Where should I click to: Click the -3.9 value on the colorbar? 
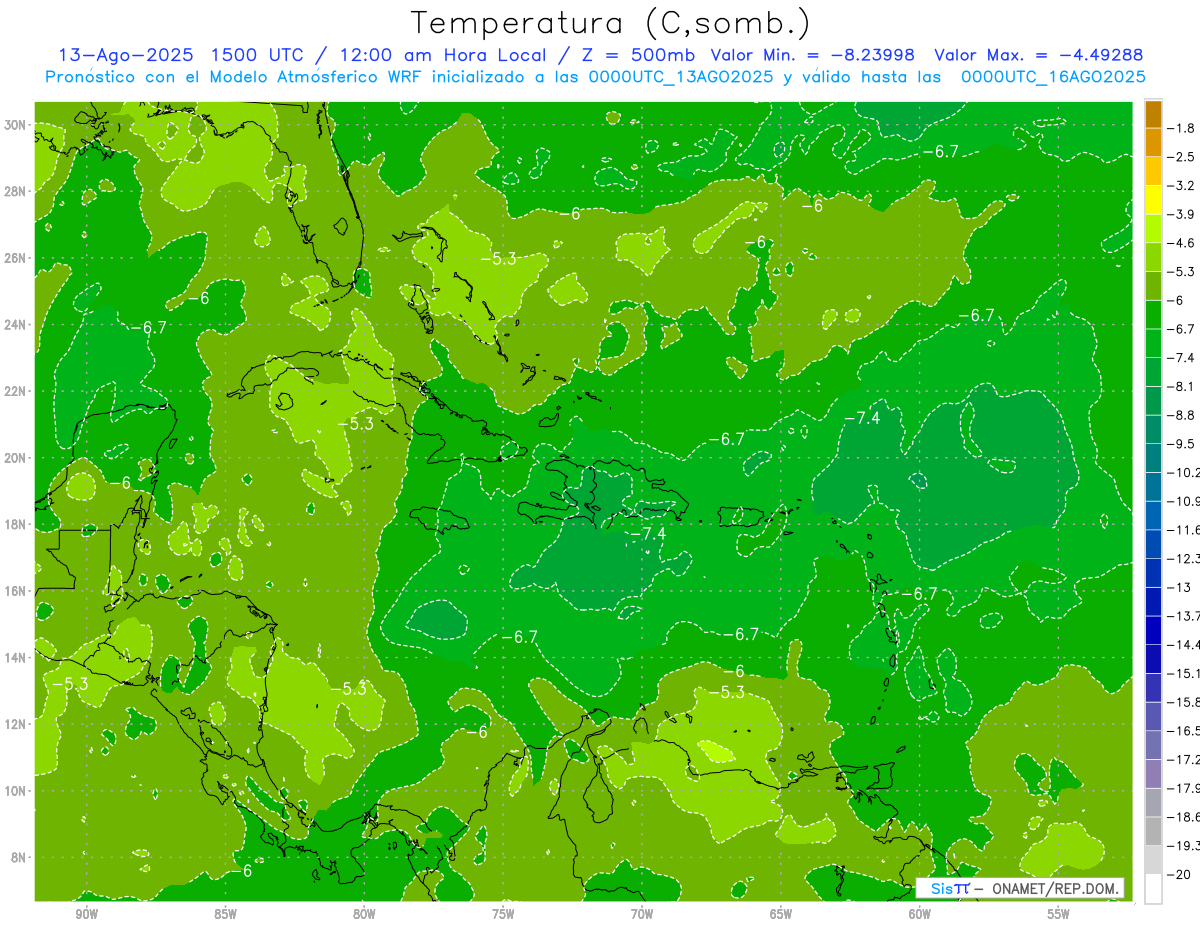click(x=1183, y=214)
